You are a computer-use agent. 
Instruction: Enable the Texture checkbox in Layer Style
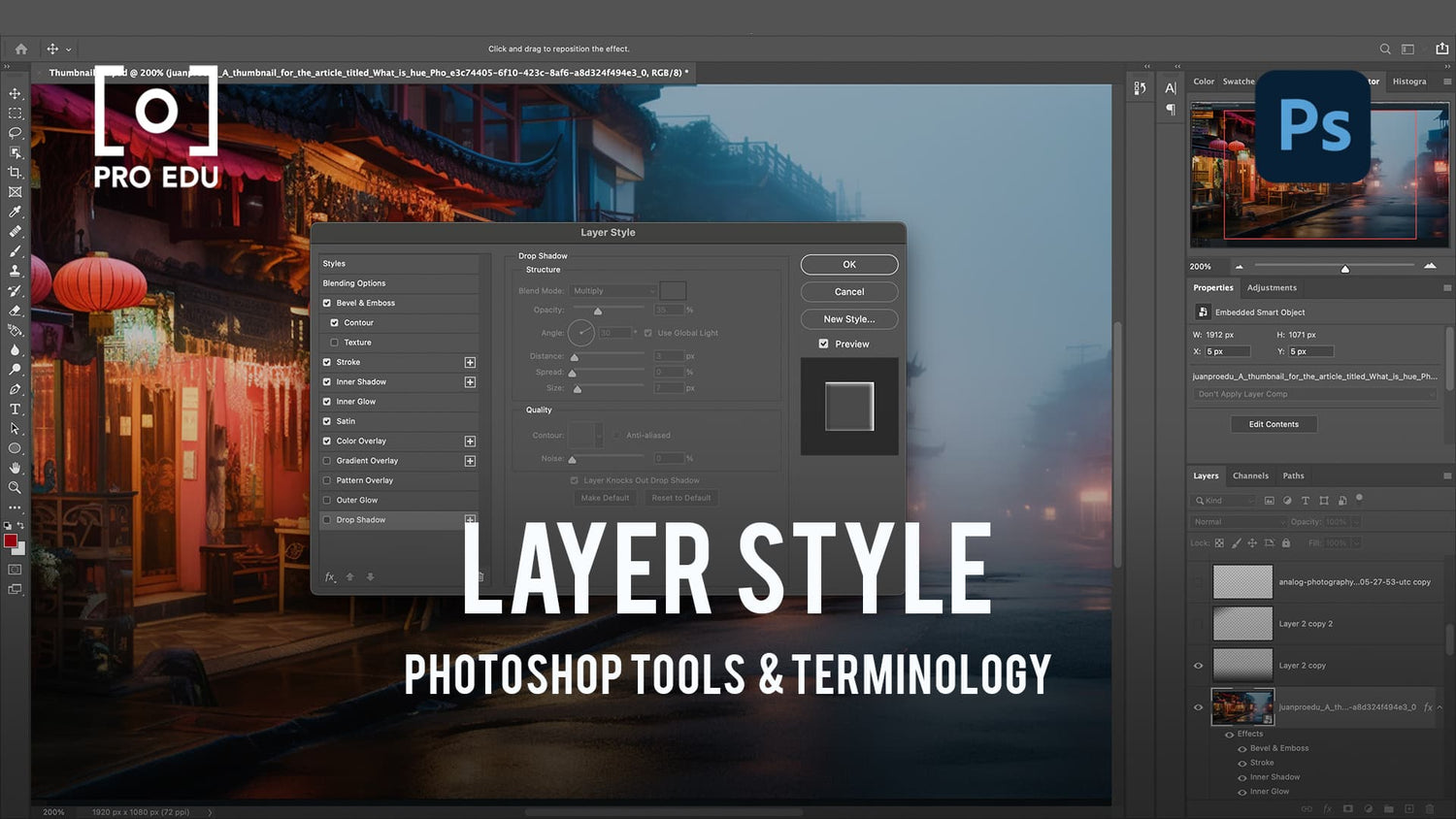click(335, 342)
